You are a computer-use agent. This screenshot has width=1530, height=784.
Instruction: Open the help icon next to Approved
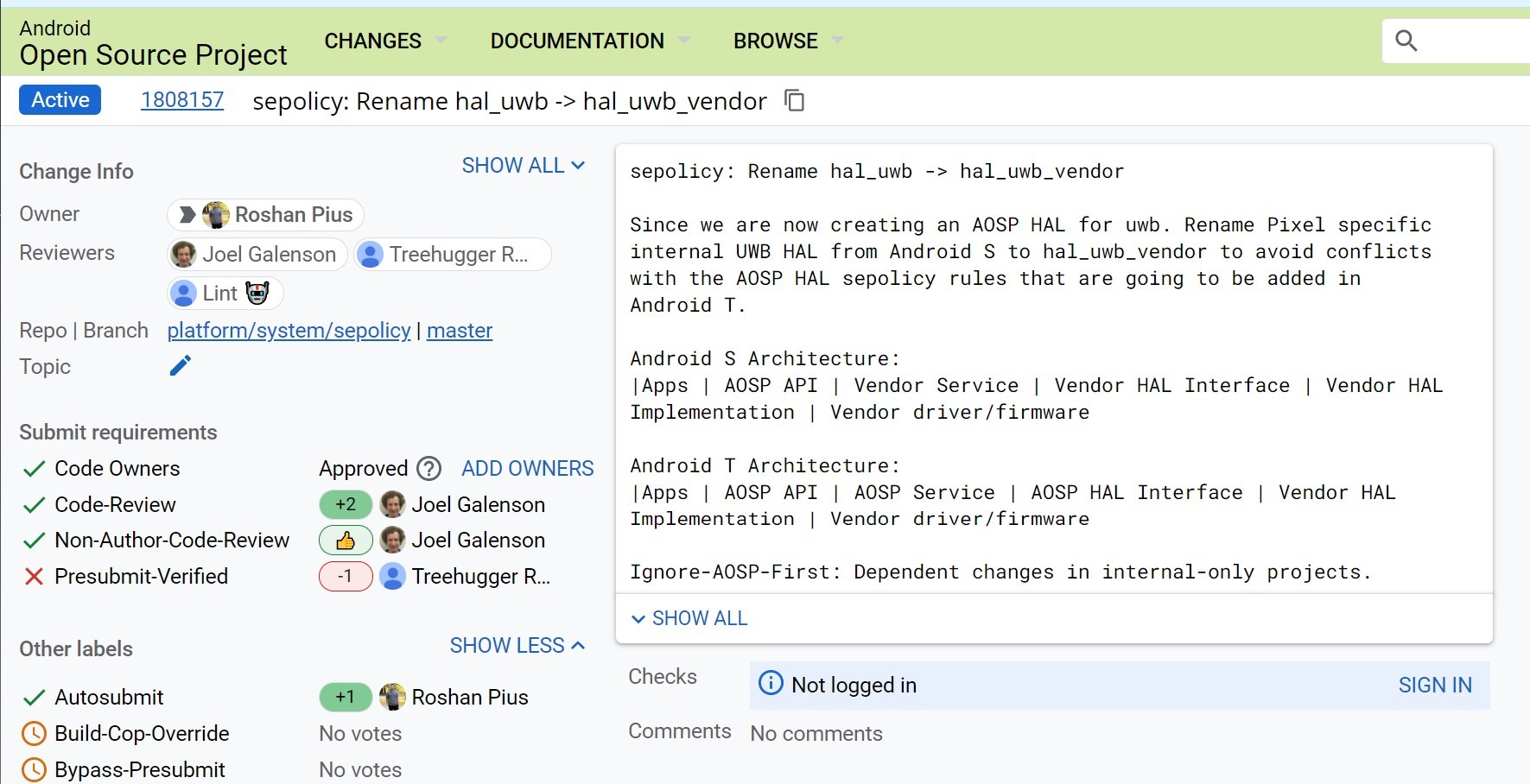[x=429, y=469]
